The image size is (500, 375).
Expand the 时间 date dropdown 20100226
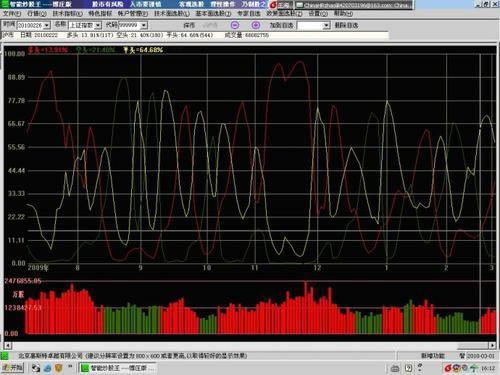[47, 25]
